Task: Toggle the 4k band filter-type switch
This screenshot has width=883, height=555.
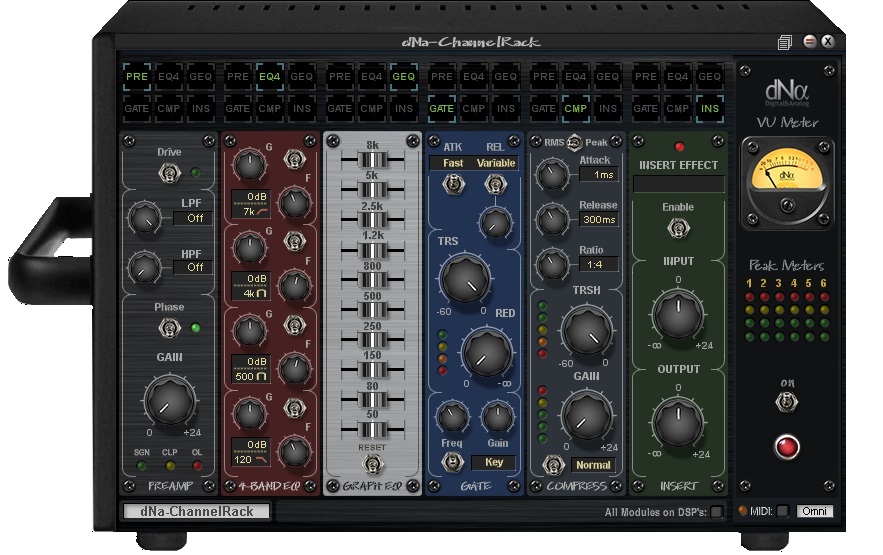Action: 294,241
